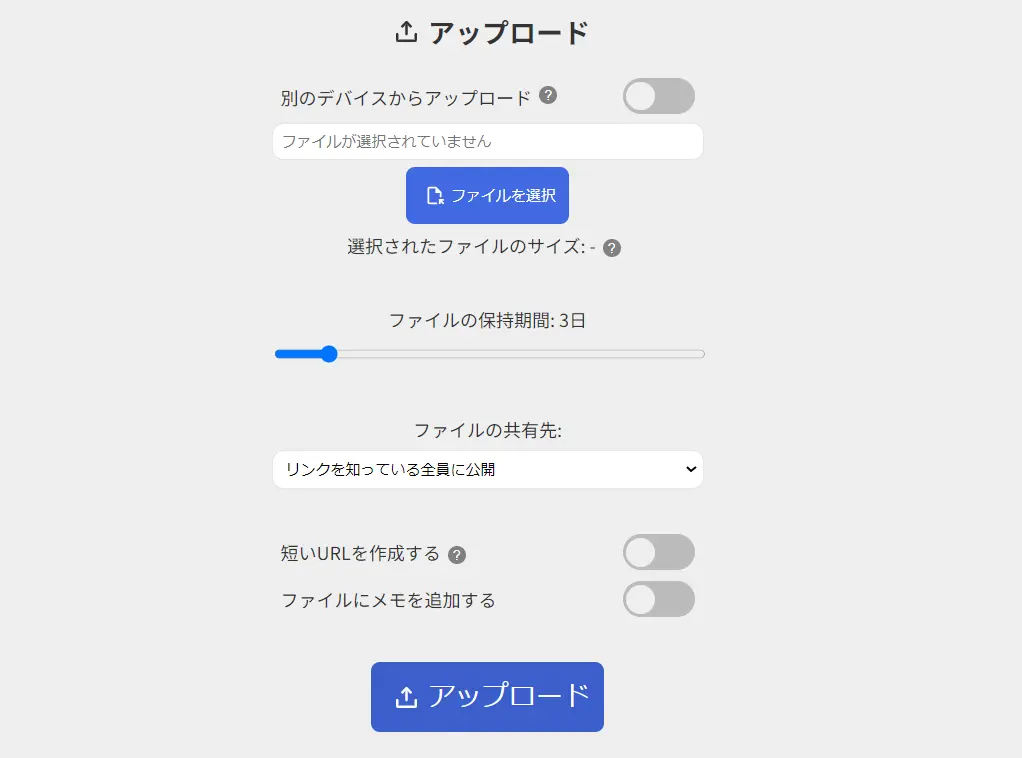Click the ファイルが選択されていません input field
The width and height of the screenshot is (1022, 758).
point(487,141)
